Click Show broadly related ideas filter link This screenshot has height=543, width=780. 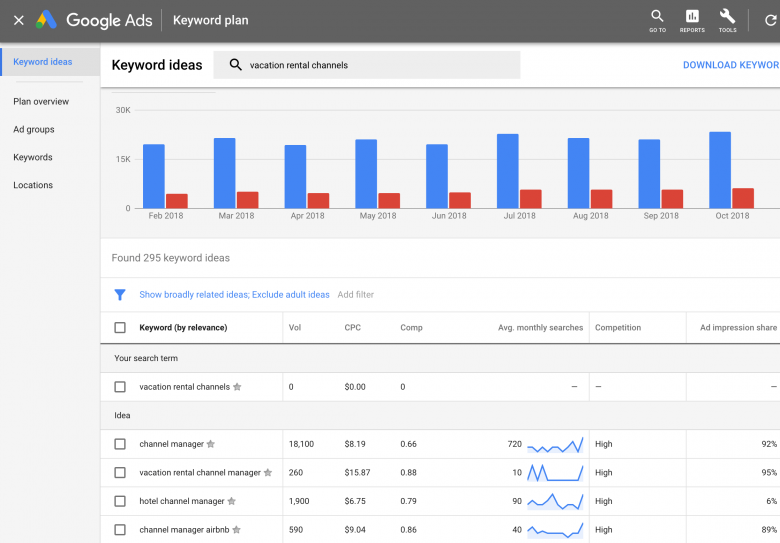click(234, 295)
